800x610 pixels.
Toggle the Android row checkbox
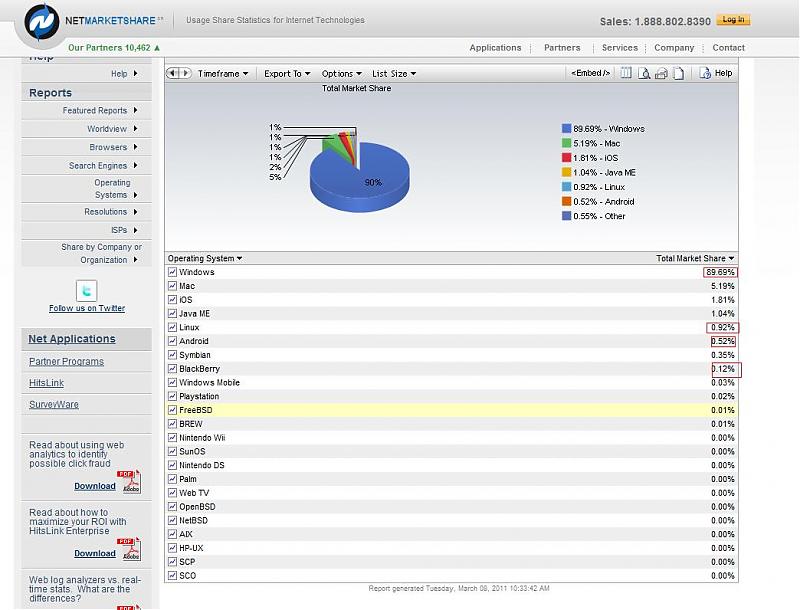[x=172, y=341]
